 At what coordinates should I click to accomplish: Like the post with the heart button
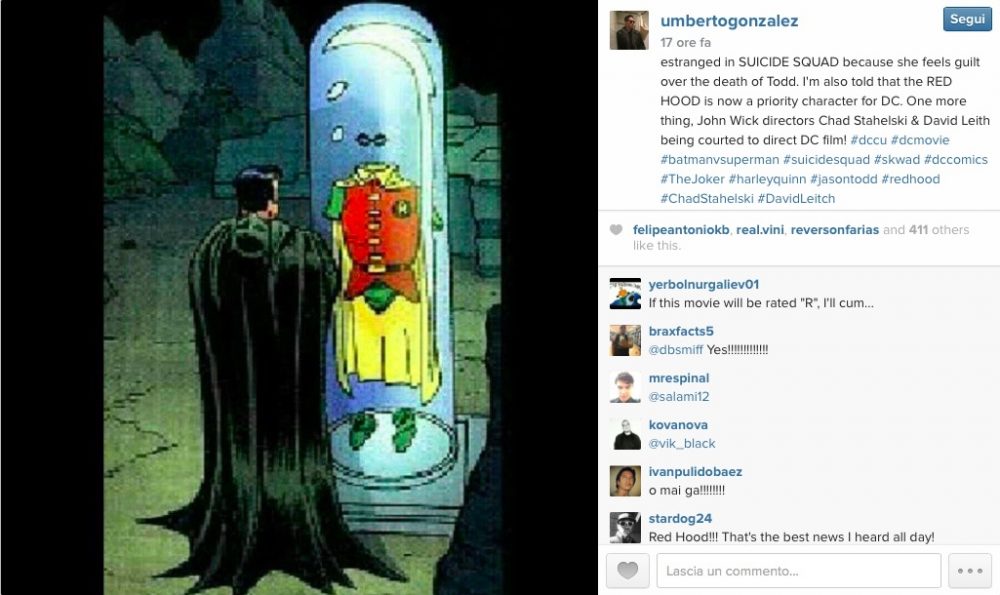pos(628,570)
